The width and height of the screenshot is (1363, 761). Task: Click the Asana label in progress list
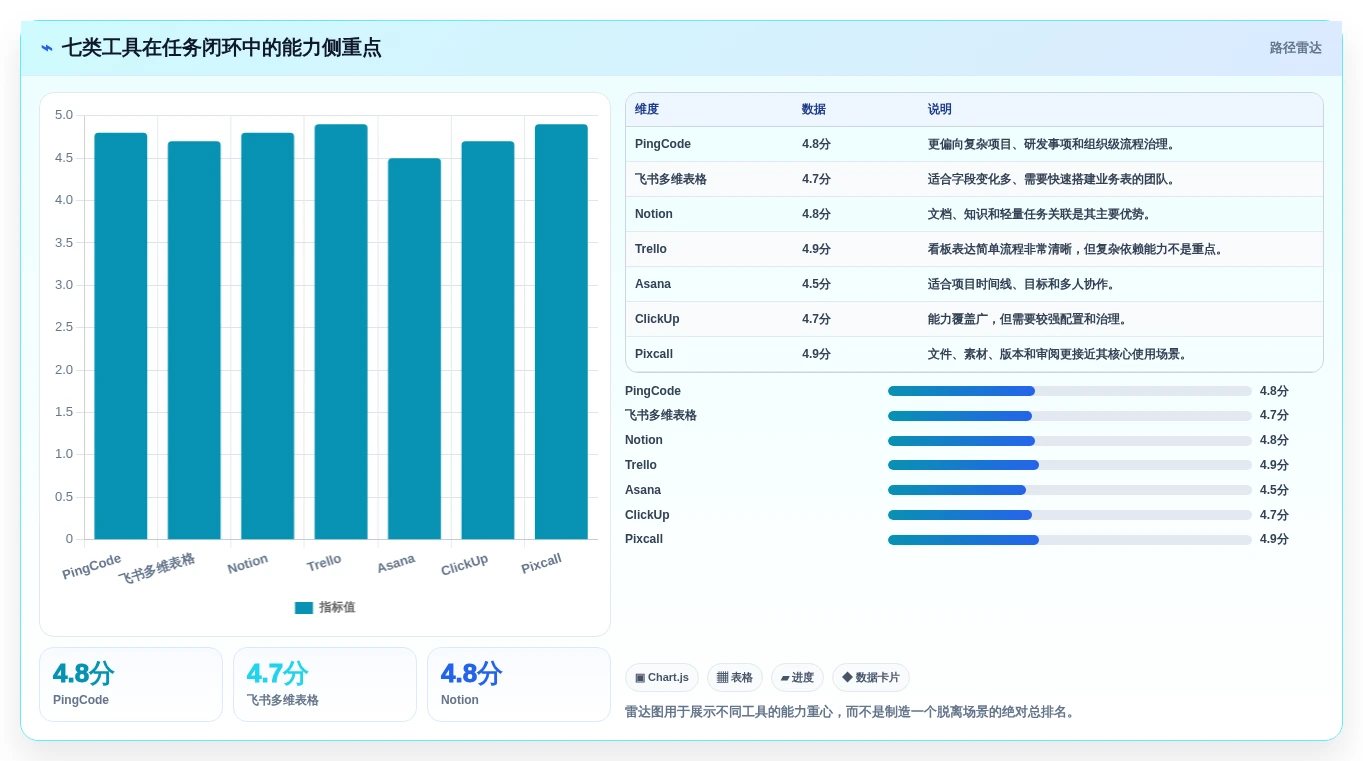coord(643,490)
